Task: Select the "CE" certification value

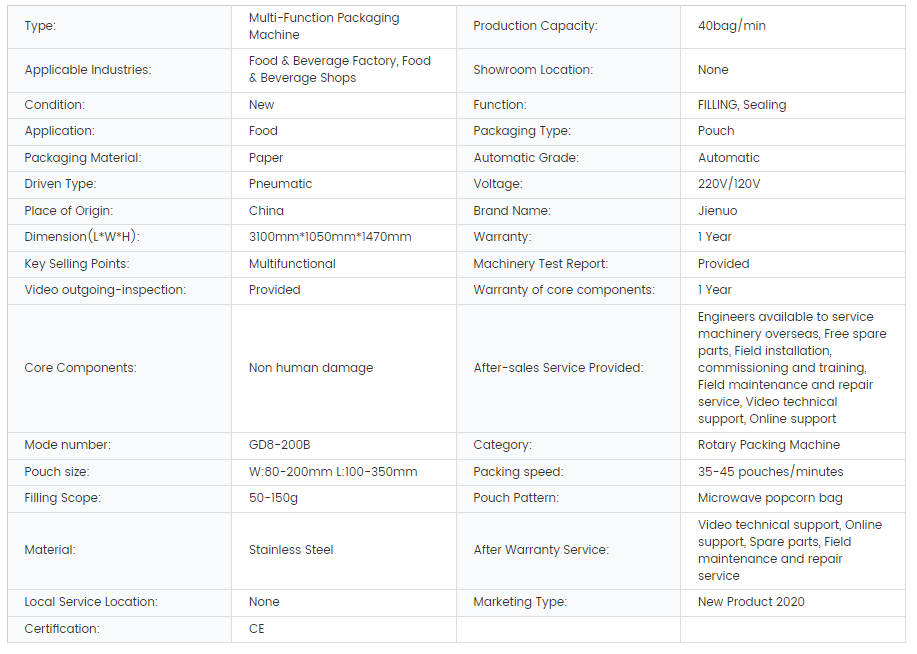Action: tap(257, 629)
